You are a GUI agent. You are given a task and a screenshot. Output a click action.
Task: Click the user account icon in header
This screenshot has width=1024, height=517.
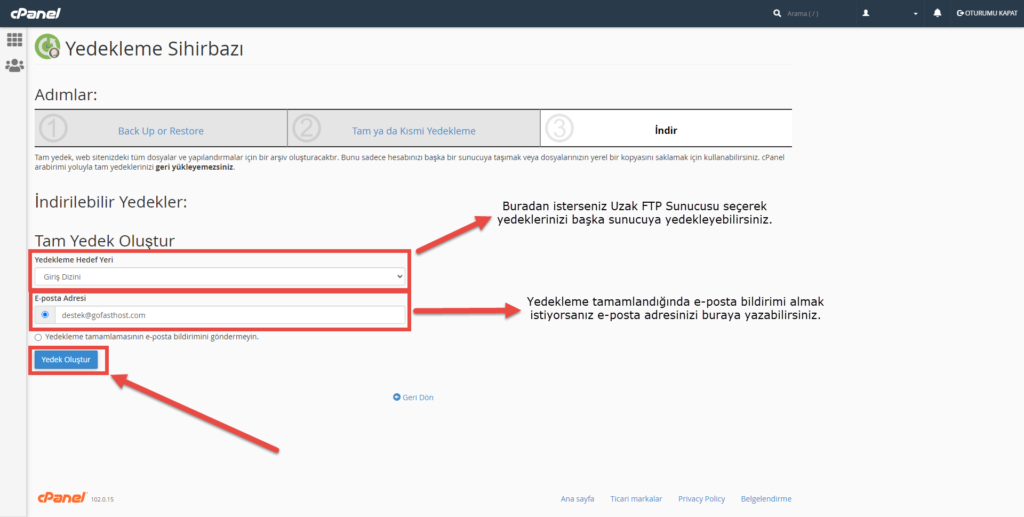(866, 13)
